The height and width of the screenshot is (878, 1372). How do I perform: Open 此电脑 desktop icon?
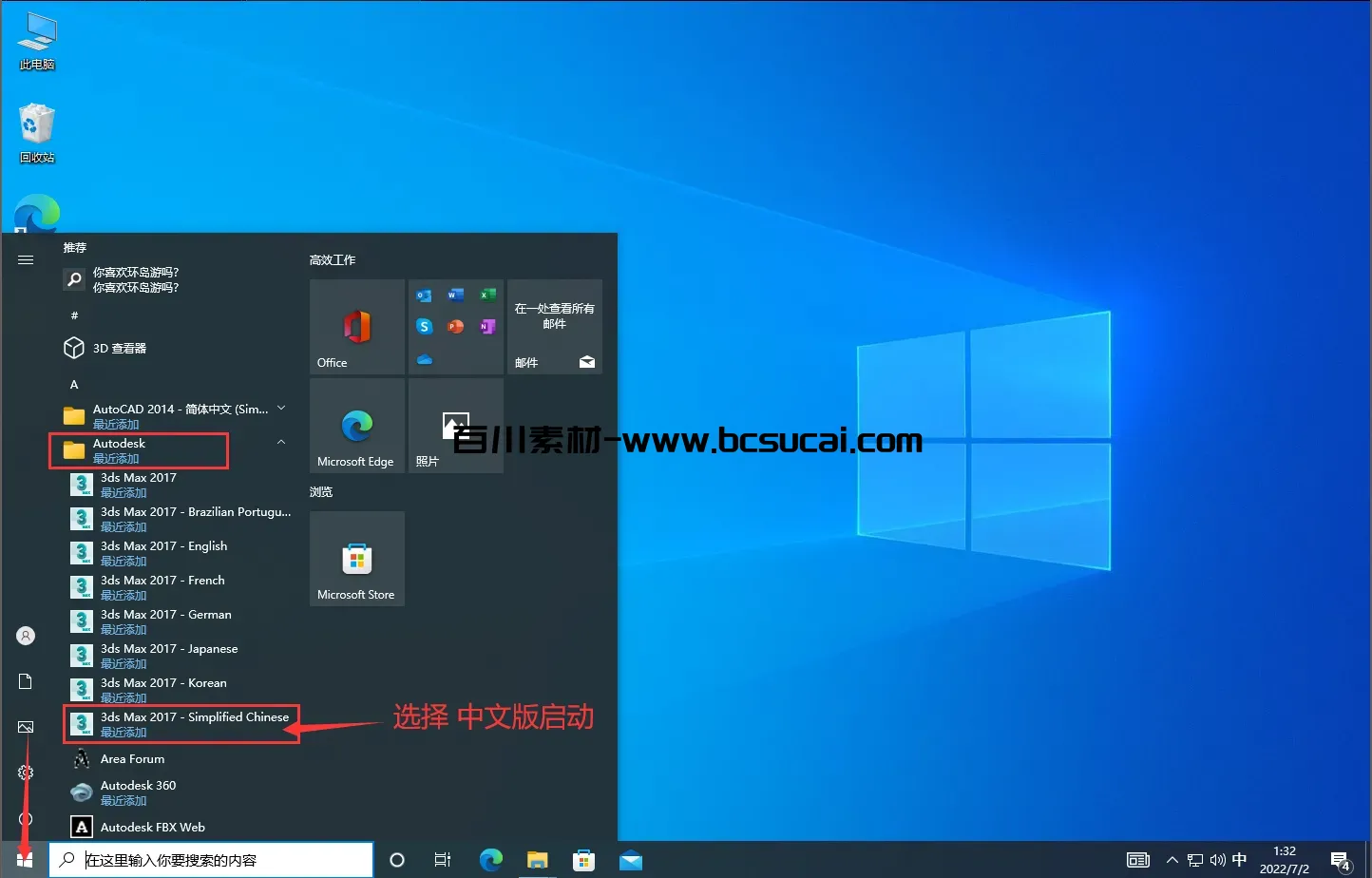tap(37, 42)
